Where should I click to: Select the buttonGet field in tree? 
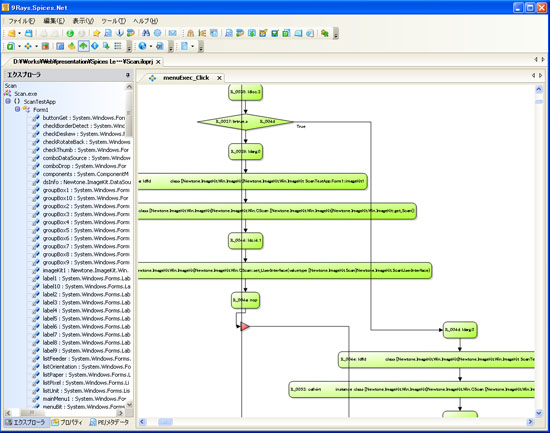pyautogui.click(x=83, y=118)
